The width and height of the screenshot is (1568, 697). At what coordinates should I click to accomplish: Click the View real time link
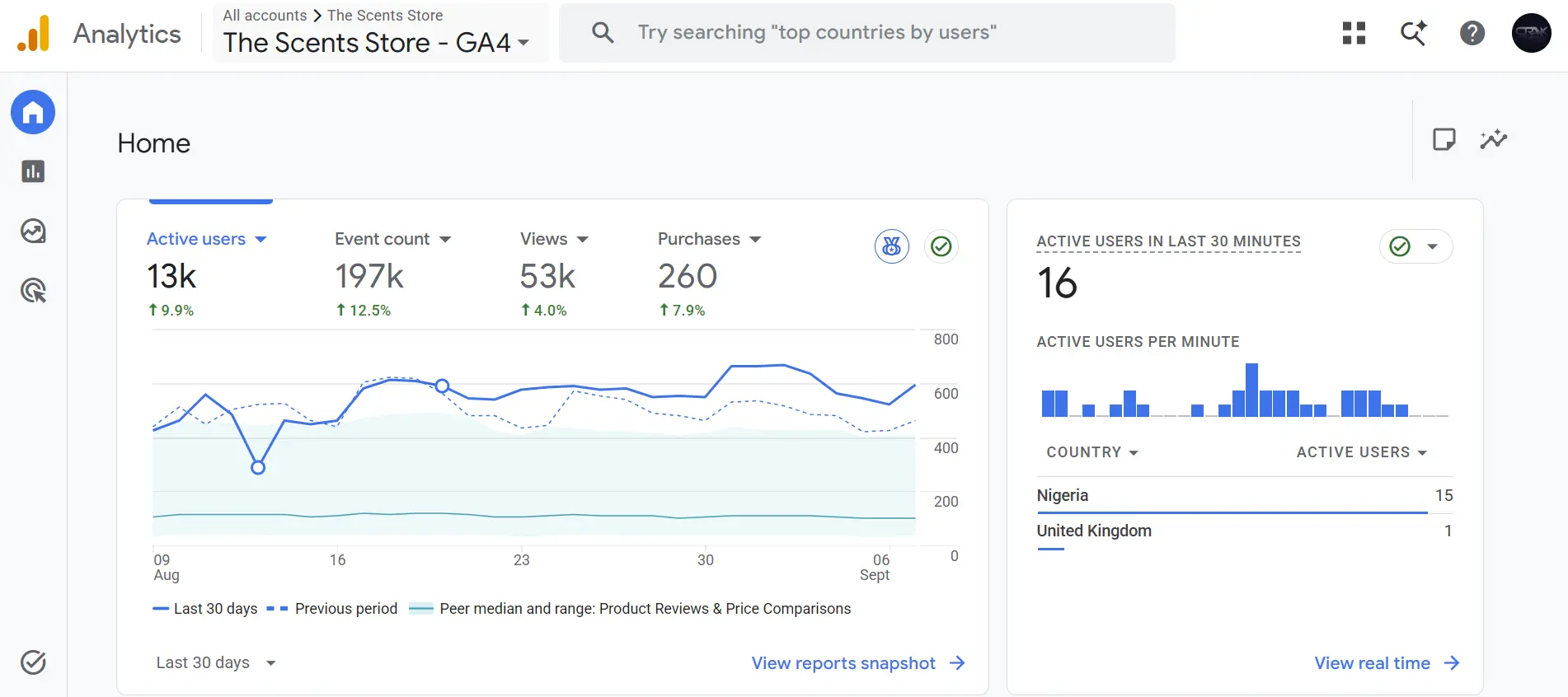[1387, 663]
